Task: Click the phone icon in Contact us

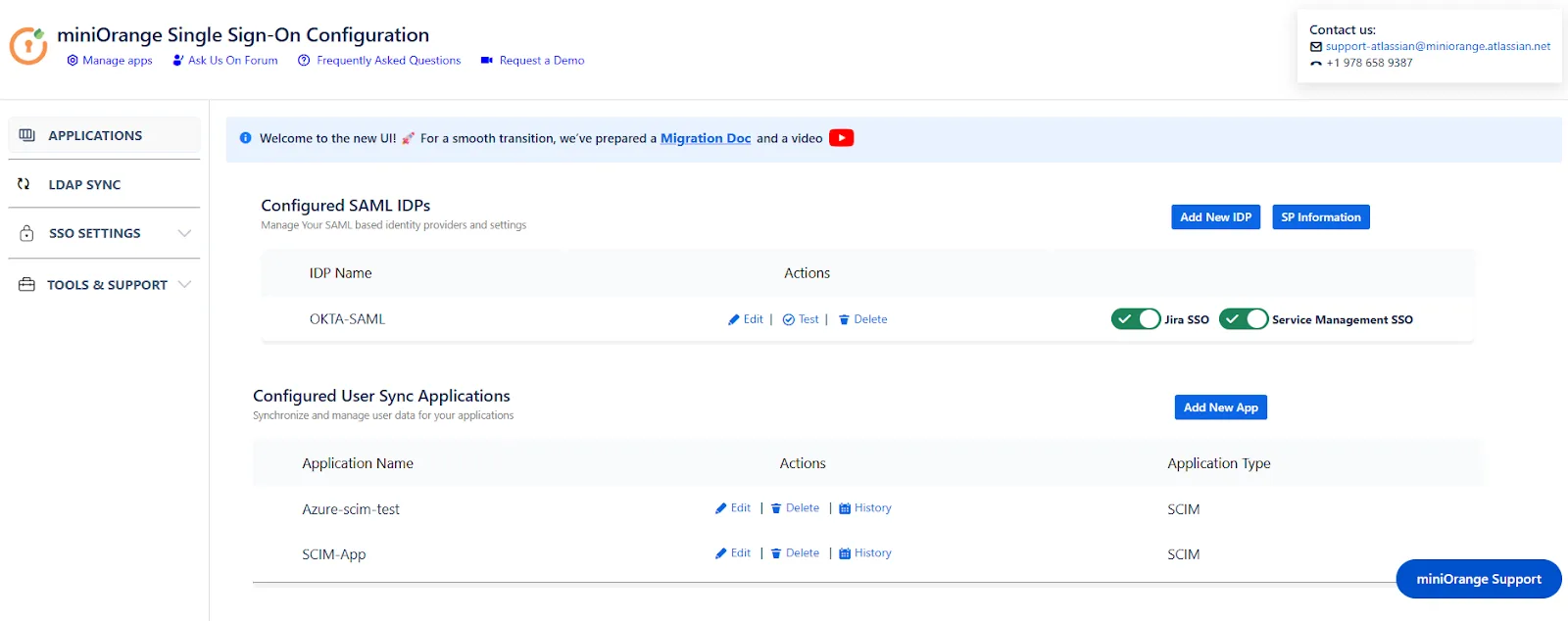Action: pos(1316,63)
